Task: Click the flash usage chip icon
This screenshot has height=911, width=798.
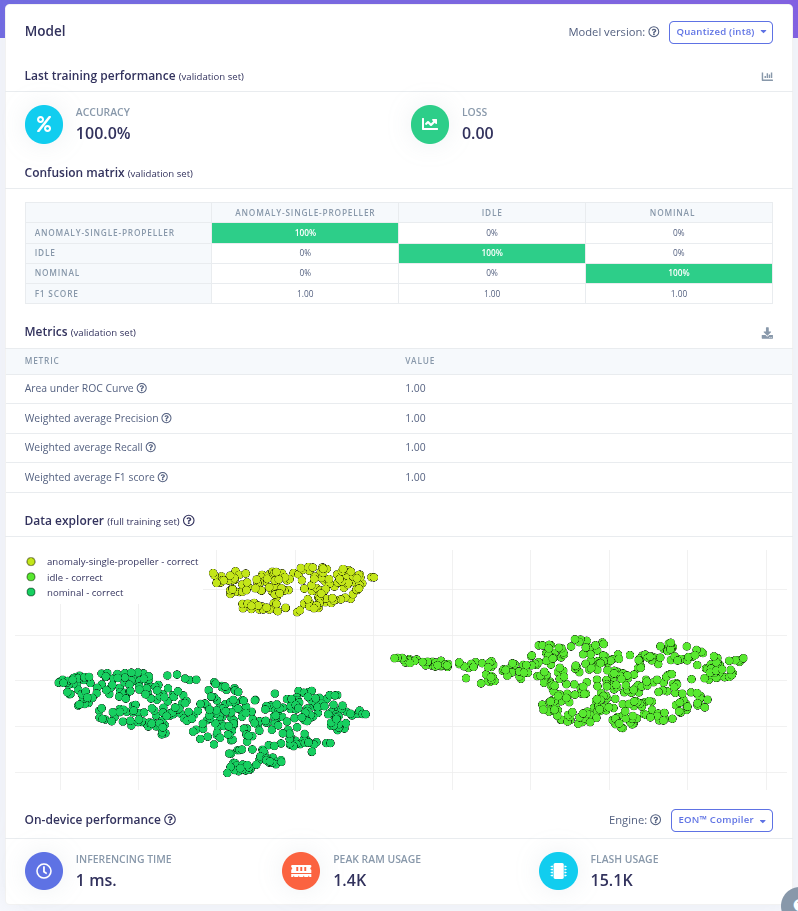Action: coord(558,871)
